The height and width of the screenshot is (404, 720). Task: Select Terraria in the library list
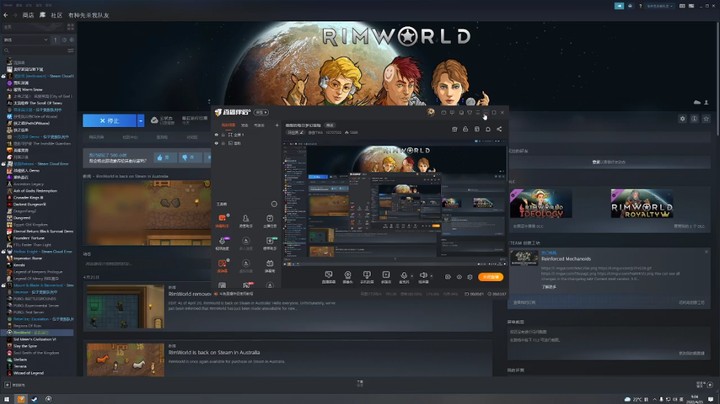click(x=20, y=366)
